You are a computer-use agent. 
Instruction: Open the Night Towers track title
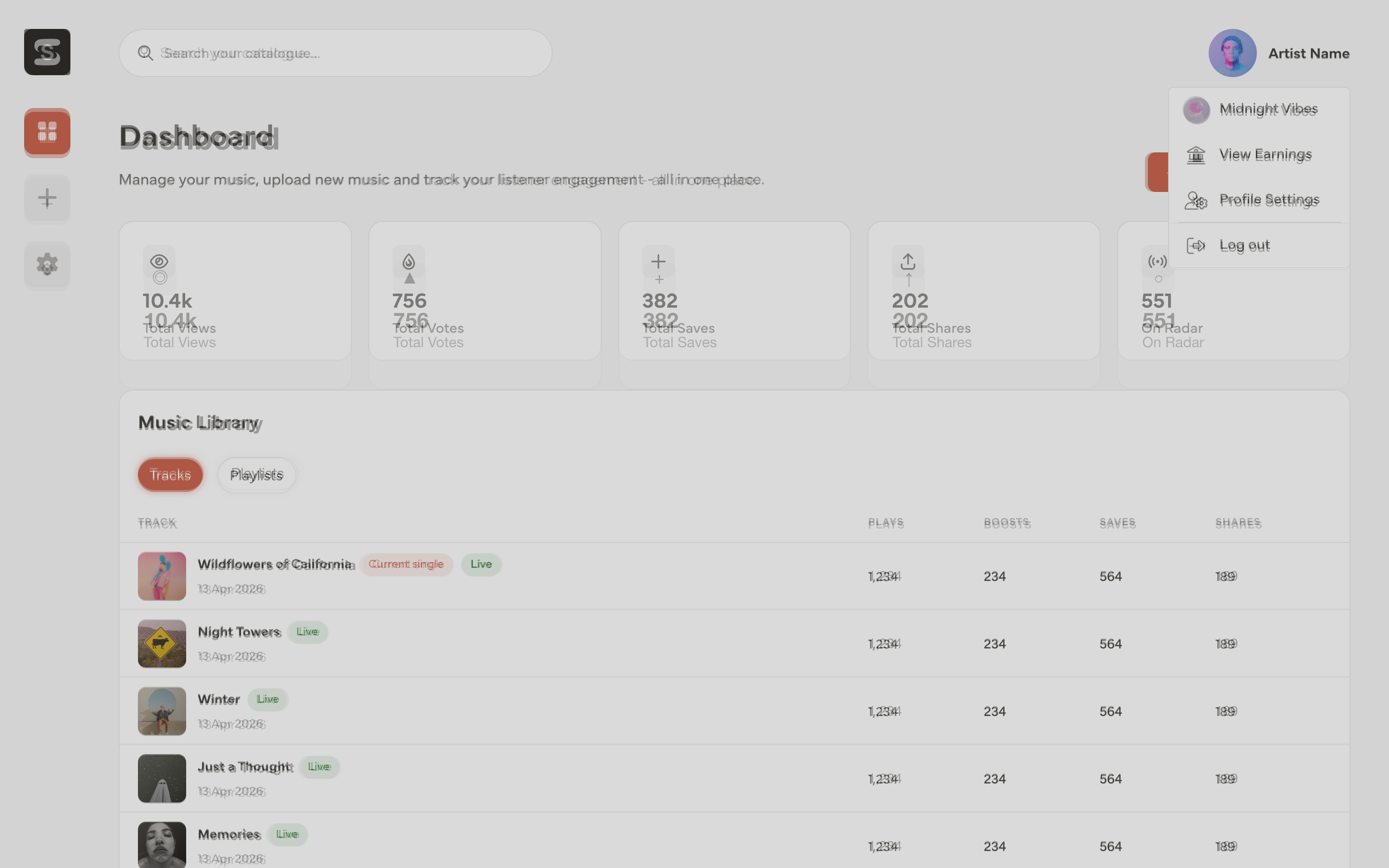(239, 632)
